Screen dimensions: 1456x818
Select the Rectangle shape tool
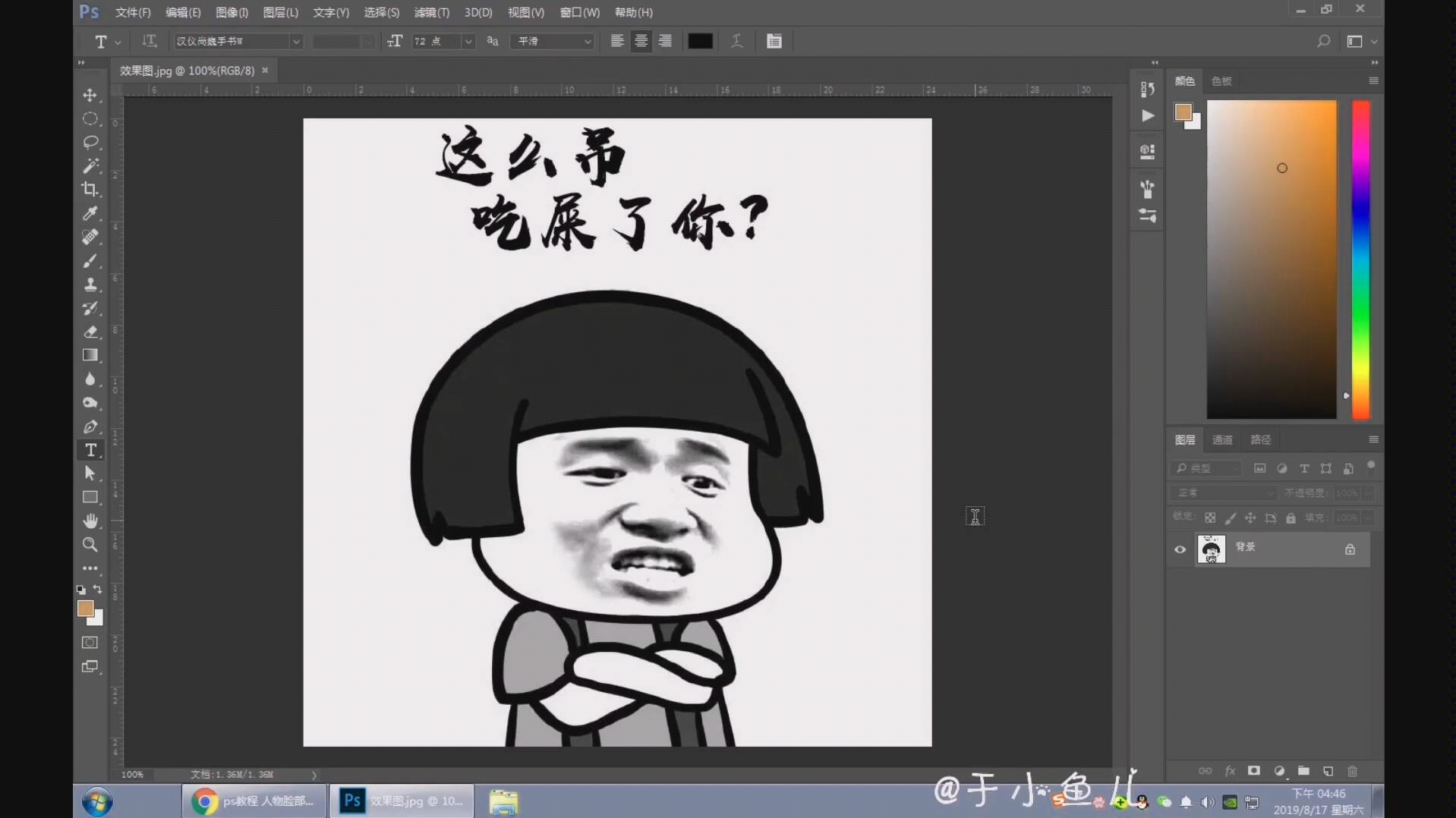[90, 497]
